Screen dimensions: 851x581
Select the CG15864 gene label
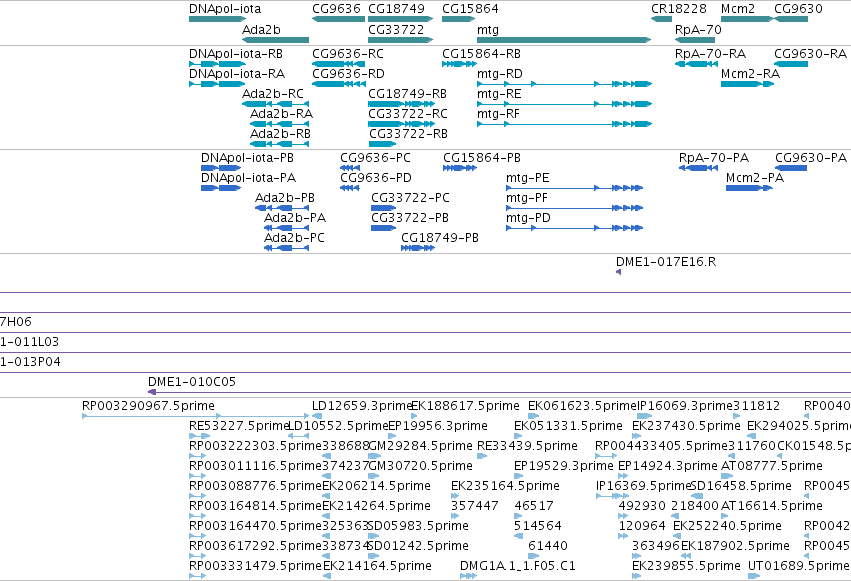470,9
